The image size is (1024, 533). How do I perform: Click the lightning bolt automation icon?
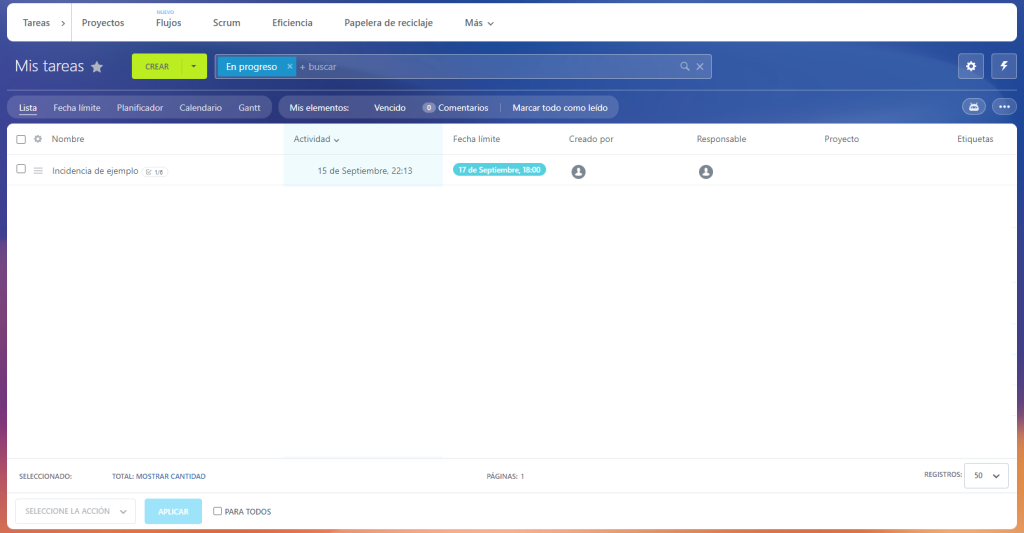(x=1004, y=66)
